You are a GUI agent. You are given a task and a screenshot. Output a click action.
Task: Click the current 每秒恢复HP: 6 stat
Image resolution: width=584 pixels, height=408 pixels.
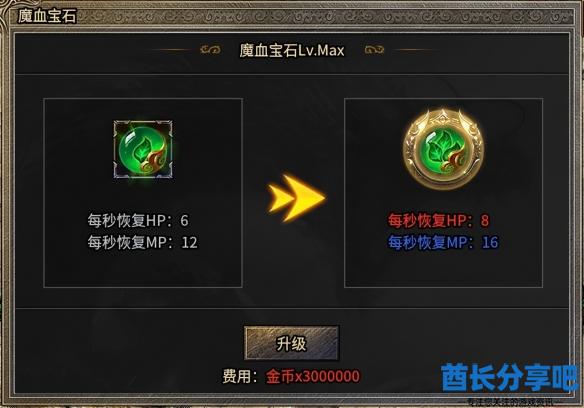[x=138, y=221]
